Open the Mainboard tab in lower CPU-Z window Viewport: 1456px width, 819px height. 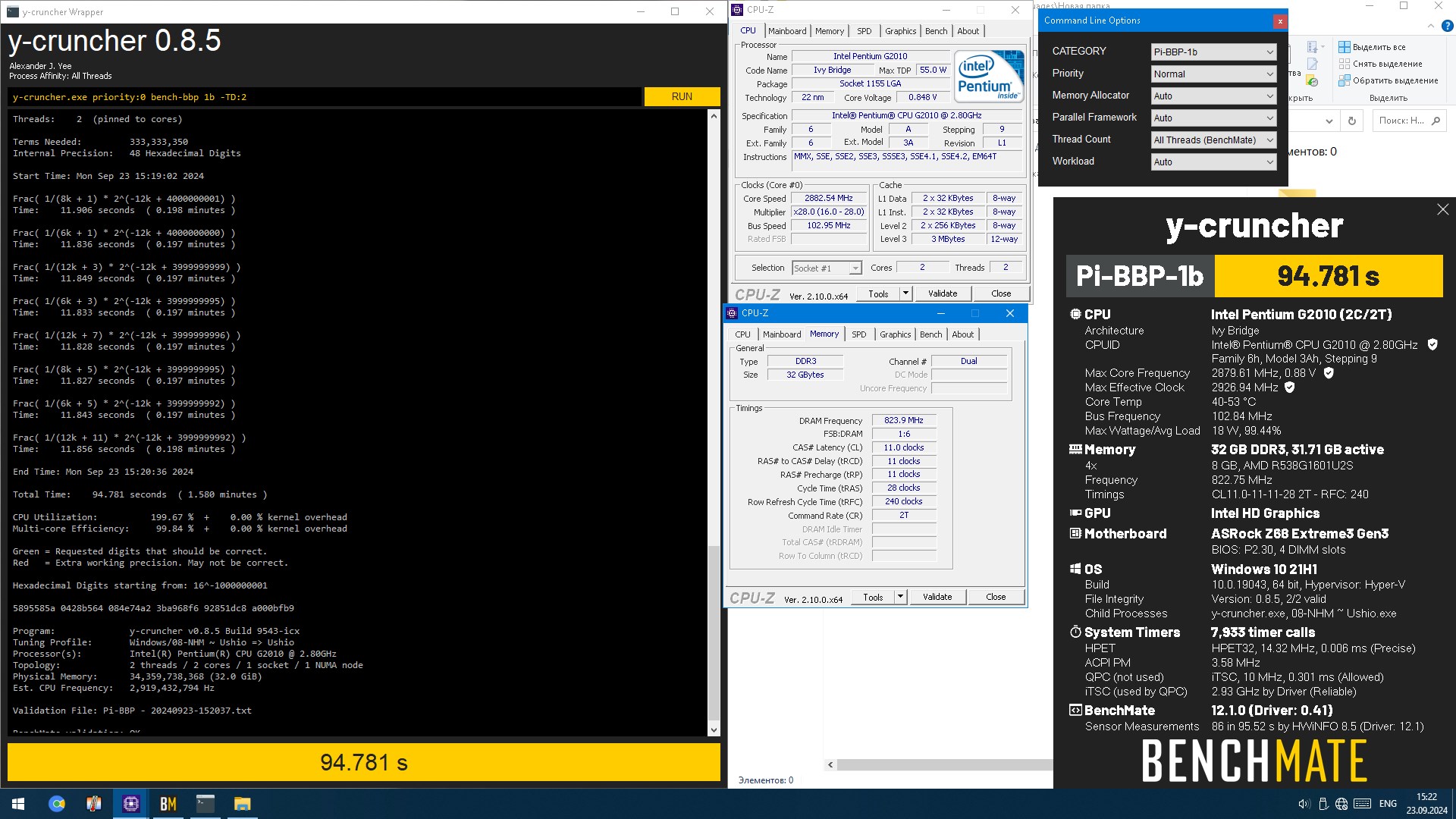[782, 334]
